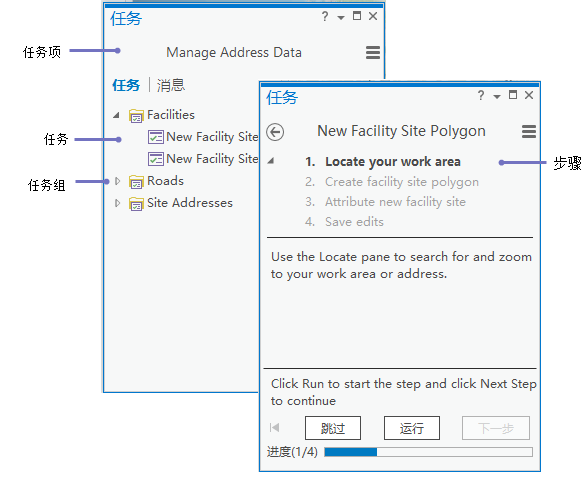587x481 pixels.
Task: Click the help question mark in back pane
Action: click(x=325, y=16)
